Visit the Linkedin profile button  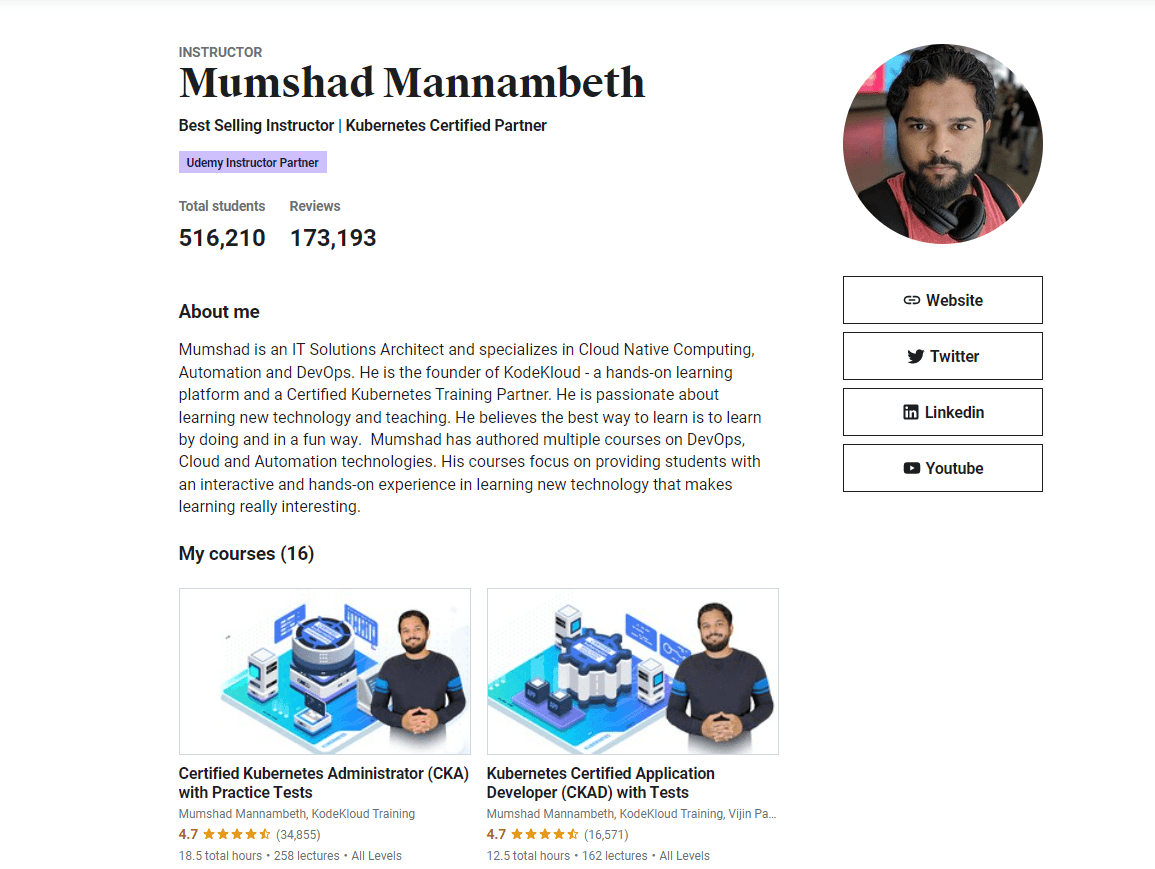[943, 412]
